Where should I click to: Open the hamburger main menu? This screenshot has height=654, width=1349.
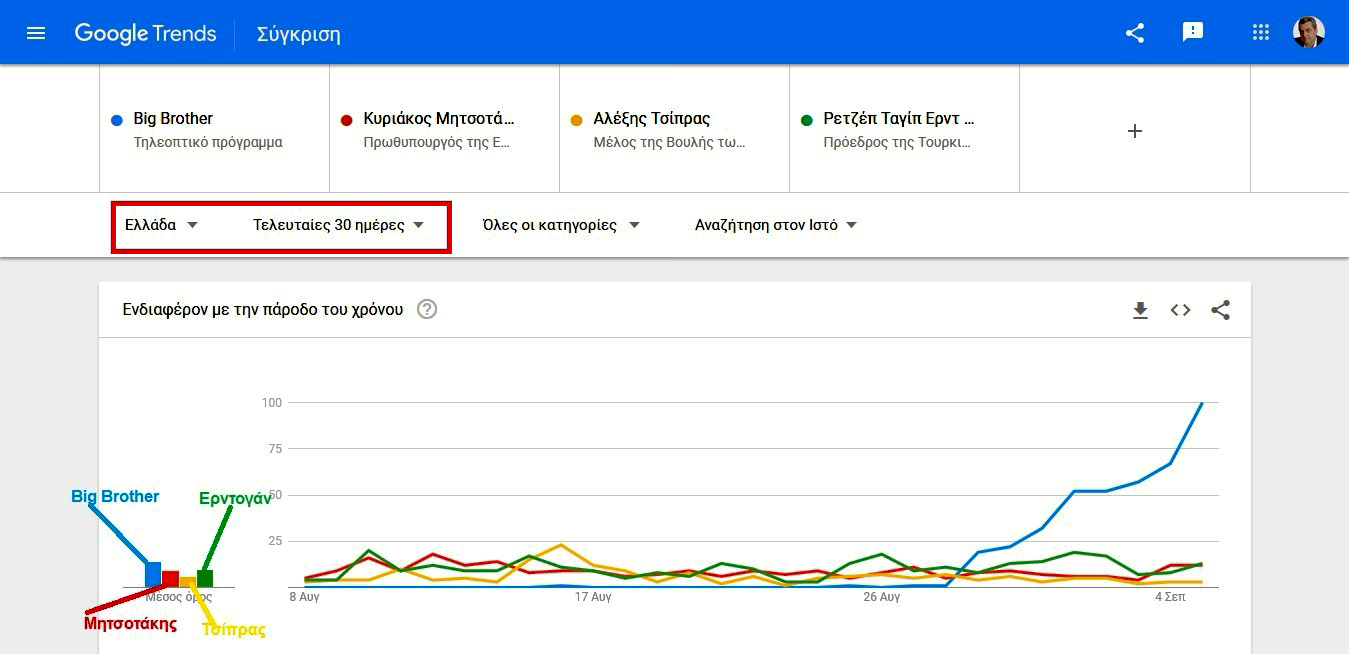coord(36,33)
